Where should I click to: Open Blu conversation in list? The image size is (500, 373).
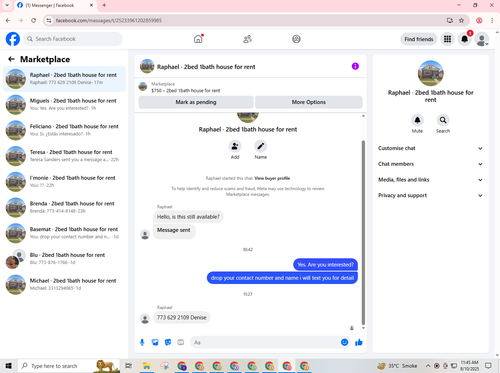(64, 258)
